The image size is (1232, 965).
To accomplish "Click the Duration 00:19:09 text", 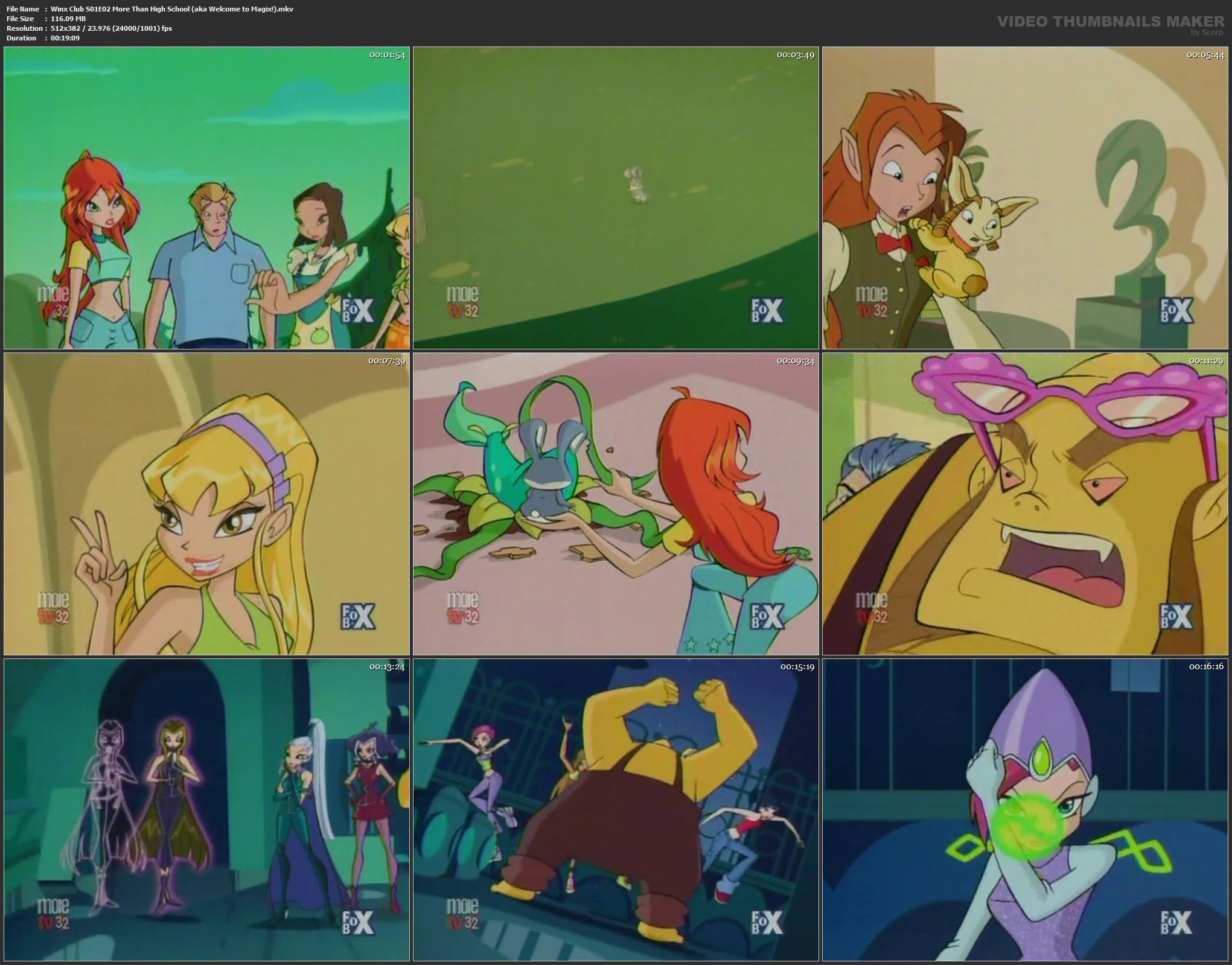I will (65, 38).
